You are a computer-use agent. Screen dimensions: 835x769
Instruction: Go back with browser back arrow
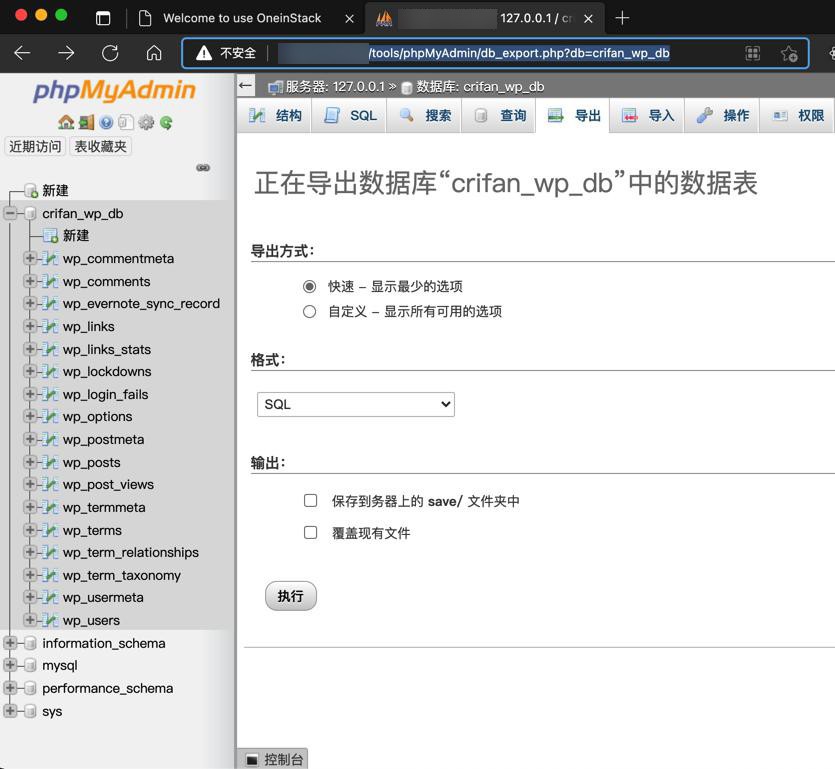22,53
